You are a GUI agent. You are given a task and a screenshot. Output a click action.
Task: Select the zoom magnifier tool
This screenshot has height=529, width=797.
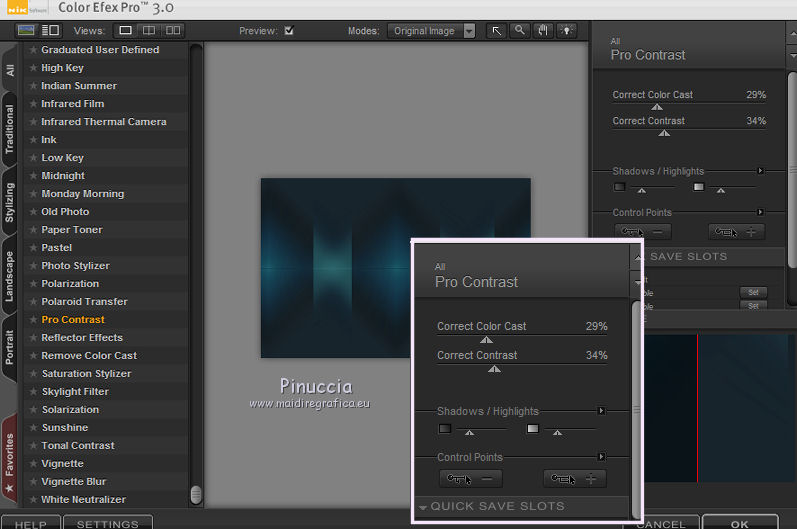519,31
